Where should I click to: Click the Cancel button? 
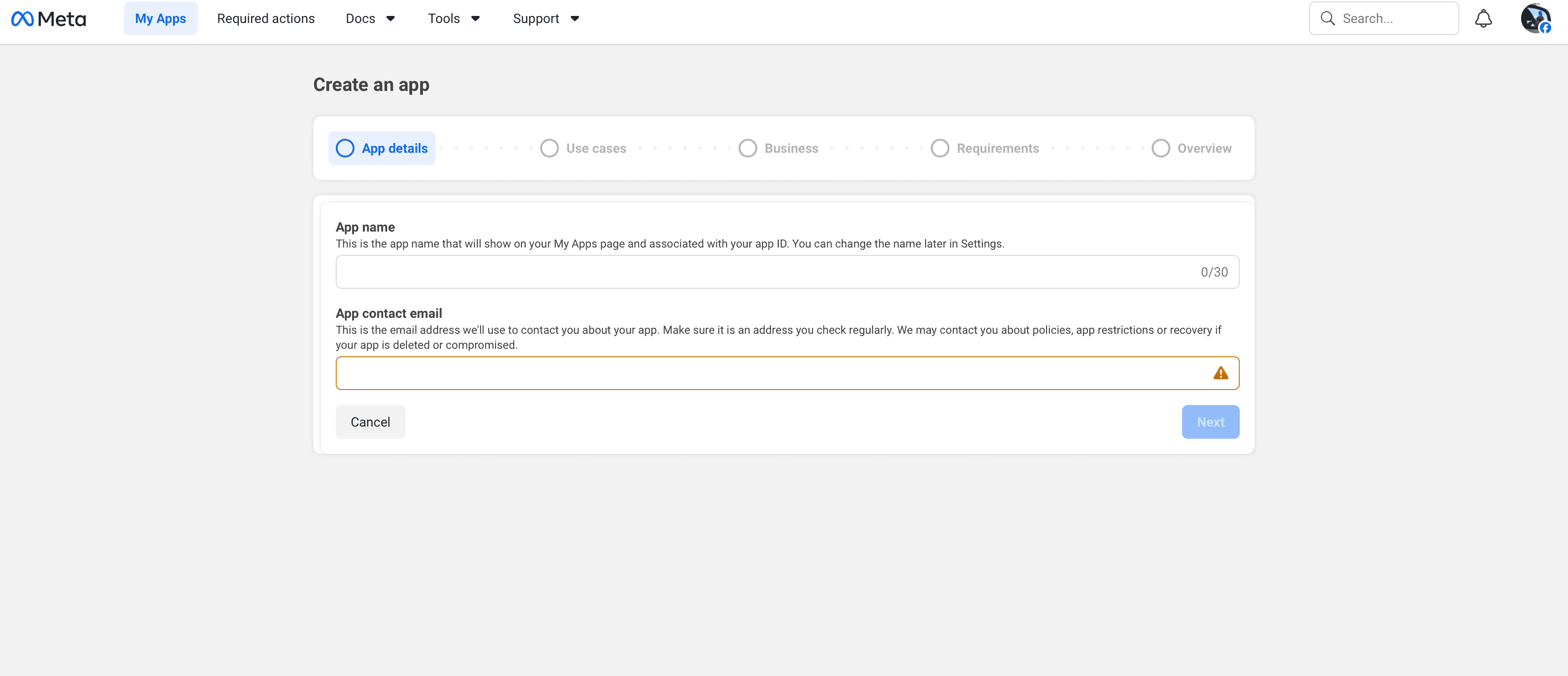point(369,421)
